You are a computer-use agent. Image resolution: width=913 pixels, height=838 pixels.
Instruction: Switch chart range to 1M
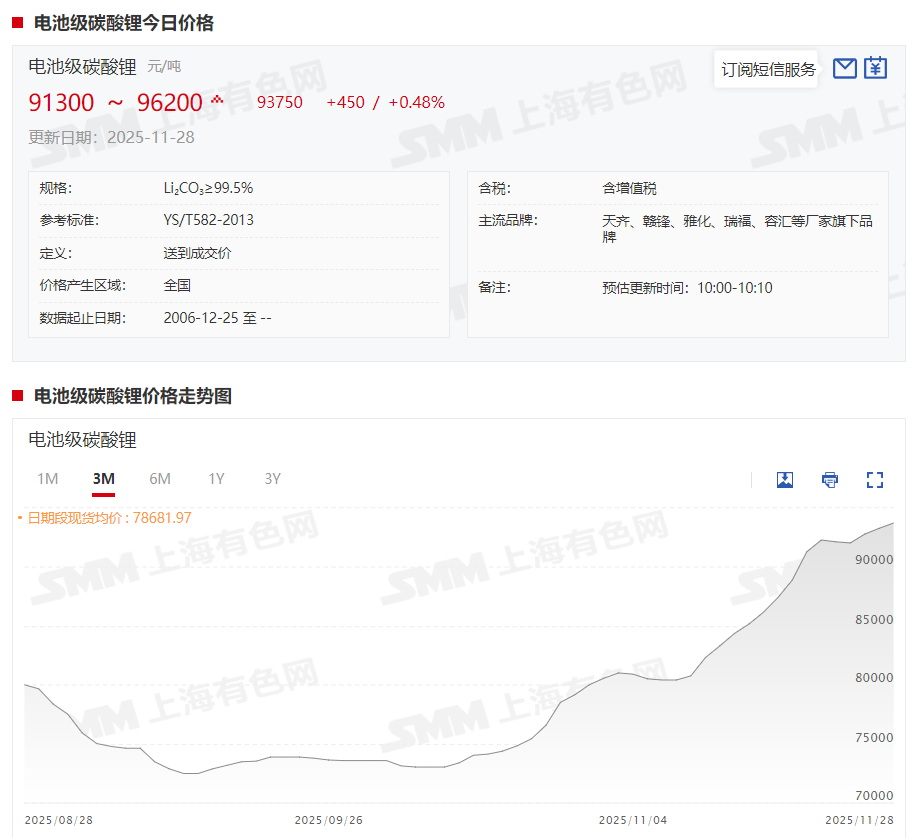pyautogui.click(x=47, y=479)
